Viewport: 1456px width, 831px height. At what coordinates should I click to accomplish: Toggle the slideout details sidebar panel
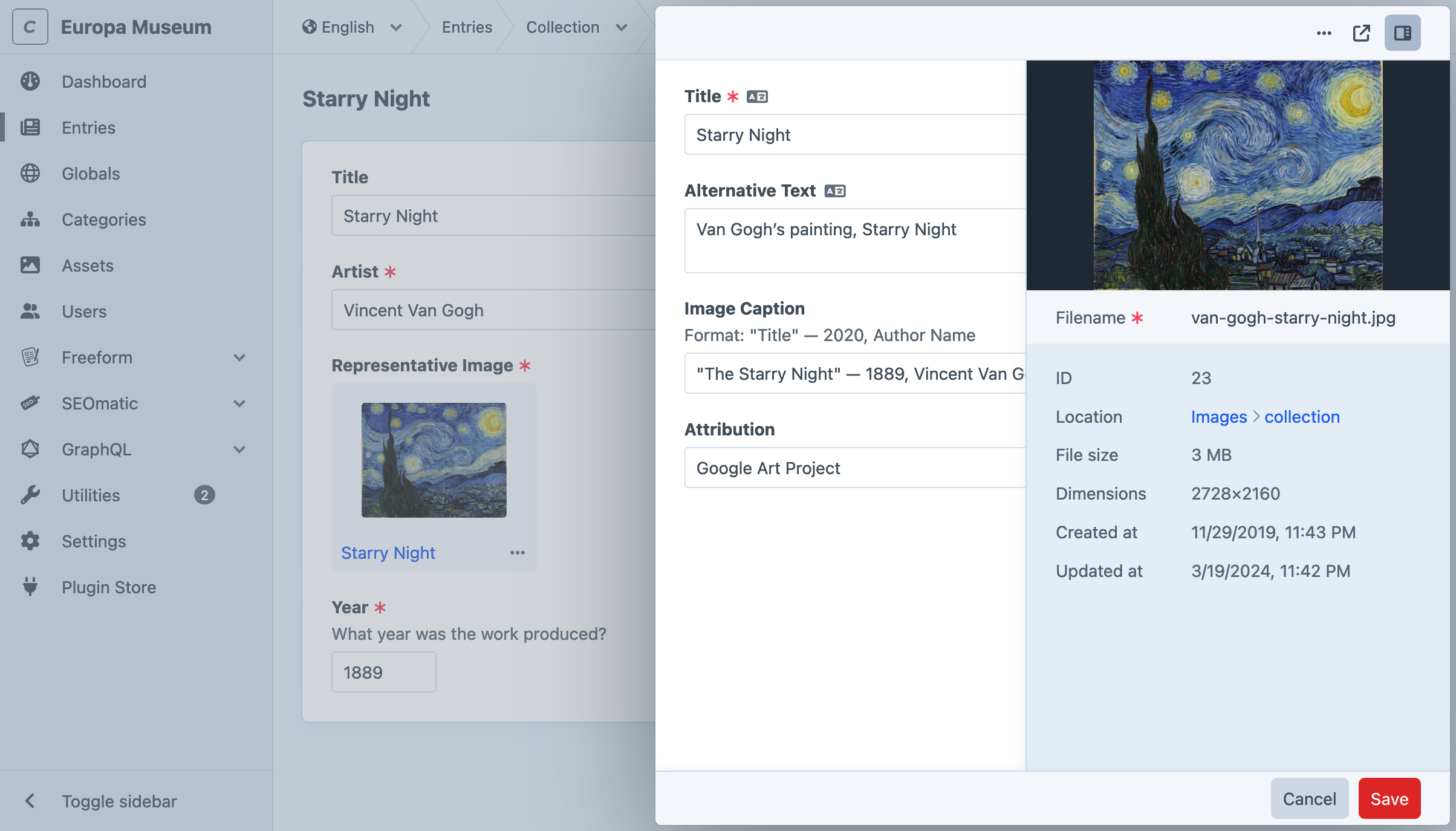(x=1402, y=33)
